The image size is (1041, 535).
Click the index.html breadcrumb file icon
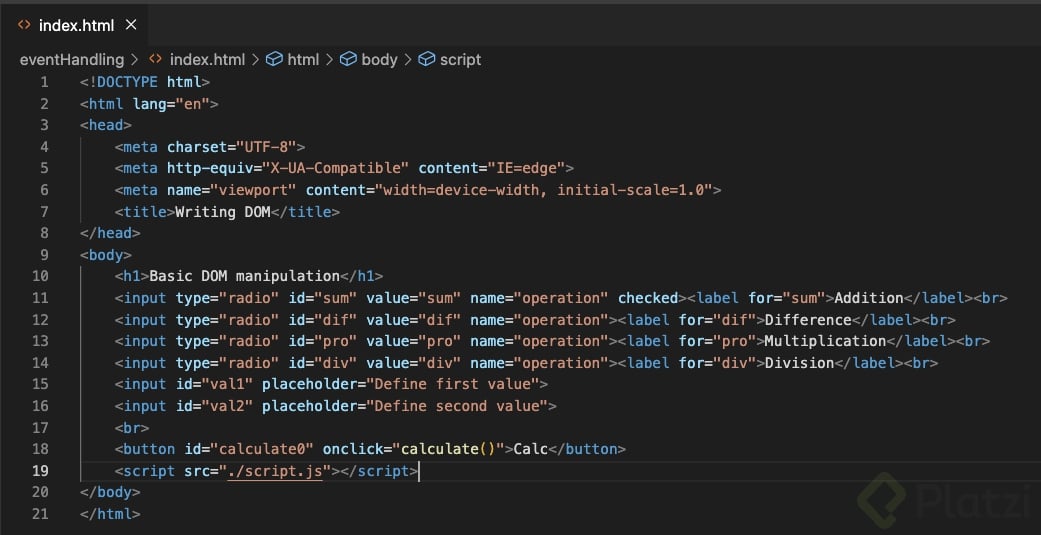[155, 60]
